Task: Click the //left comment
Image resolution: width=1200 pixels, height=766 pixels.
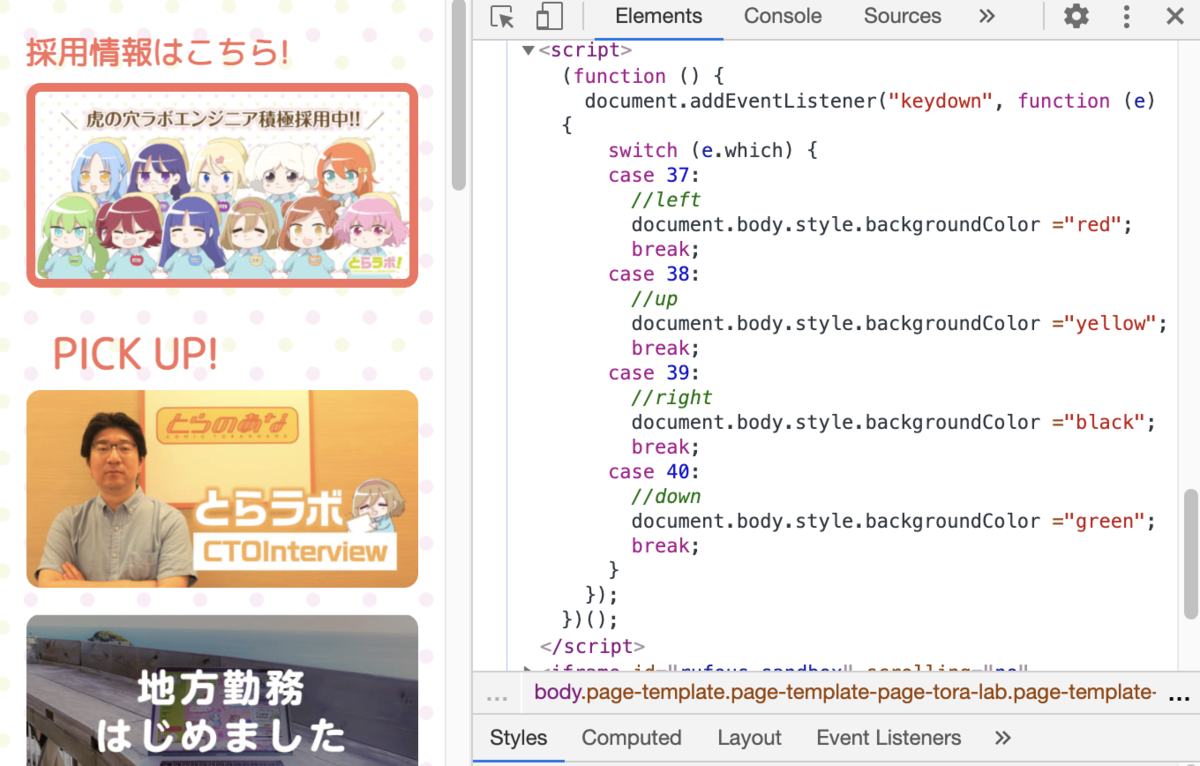Action: [x=666, y=200]
